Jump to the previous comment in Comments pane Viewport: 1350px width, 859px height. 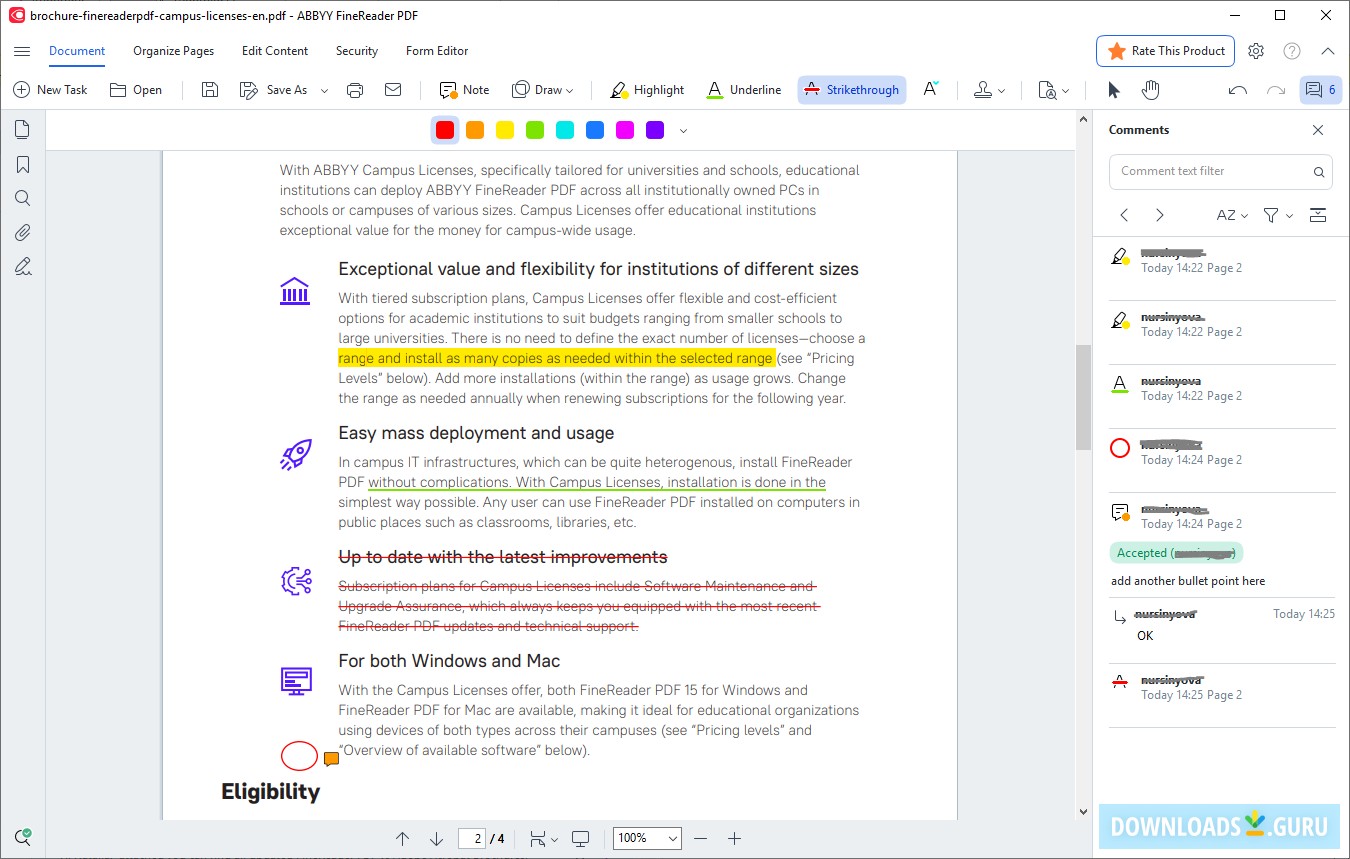(1124, 215)
